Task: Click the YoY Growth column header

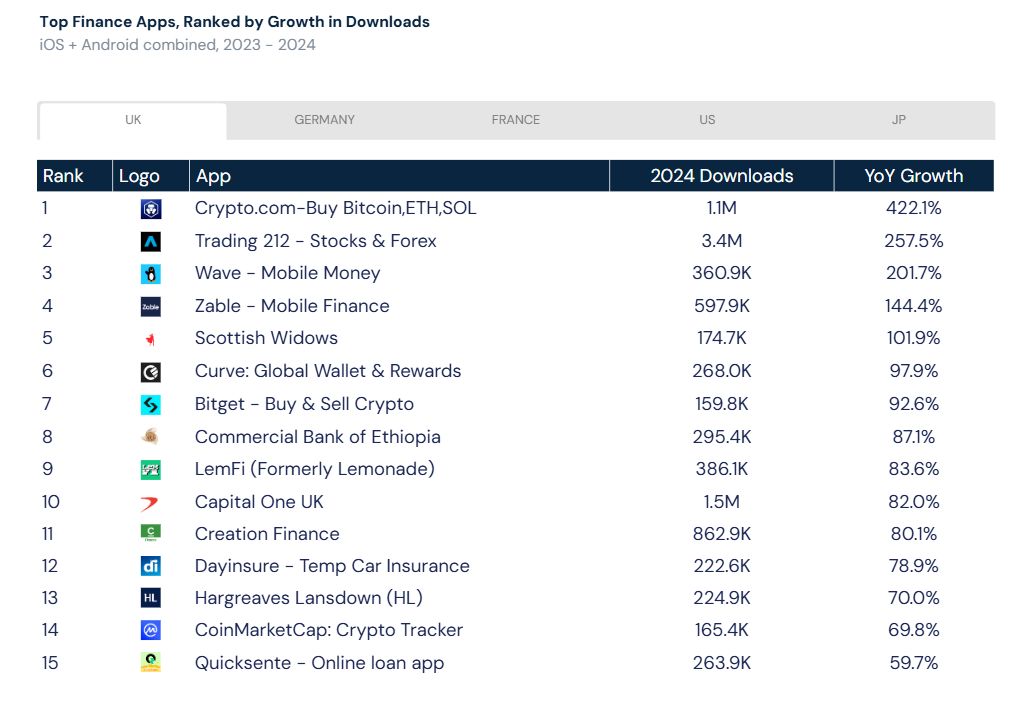Action: [x=914, y=176]
